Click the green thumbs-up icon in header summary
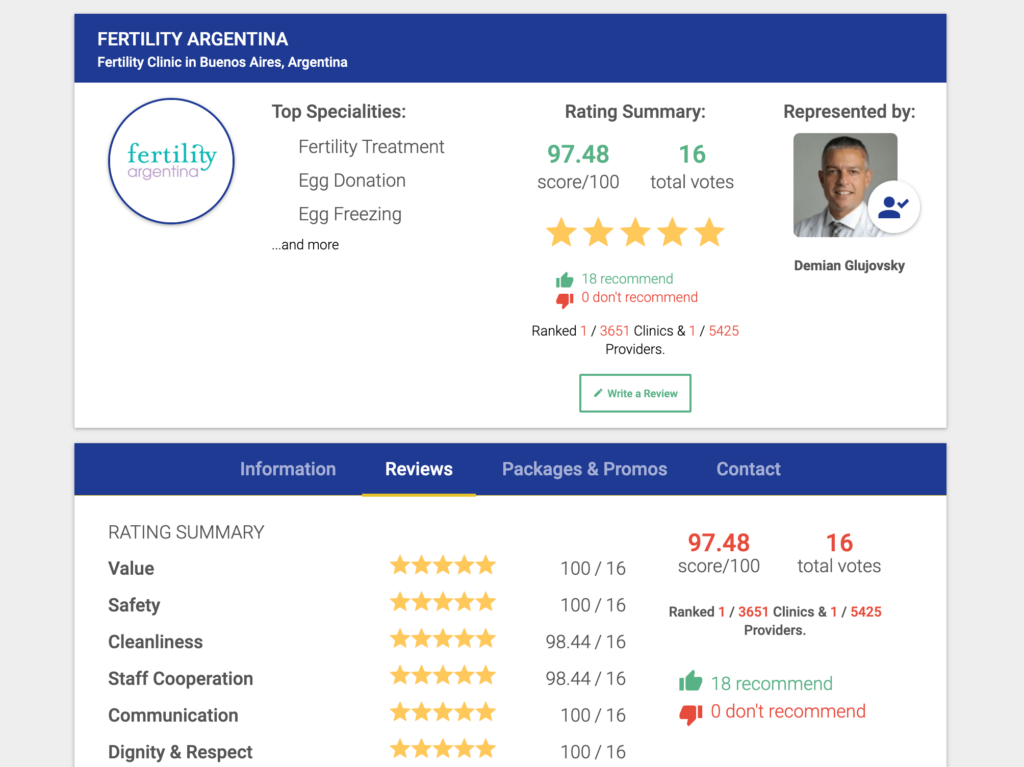 (x=565, y=280)
